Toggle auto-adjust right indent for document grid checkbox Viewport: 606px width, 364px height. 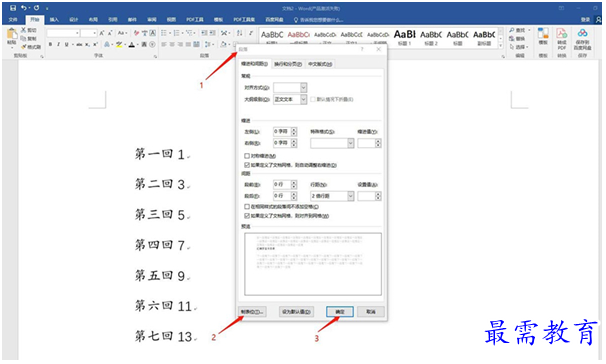coord(247,165)
